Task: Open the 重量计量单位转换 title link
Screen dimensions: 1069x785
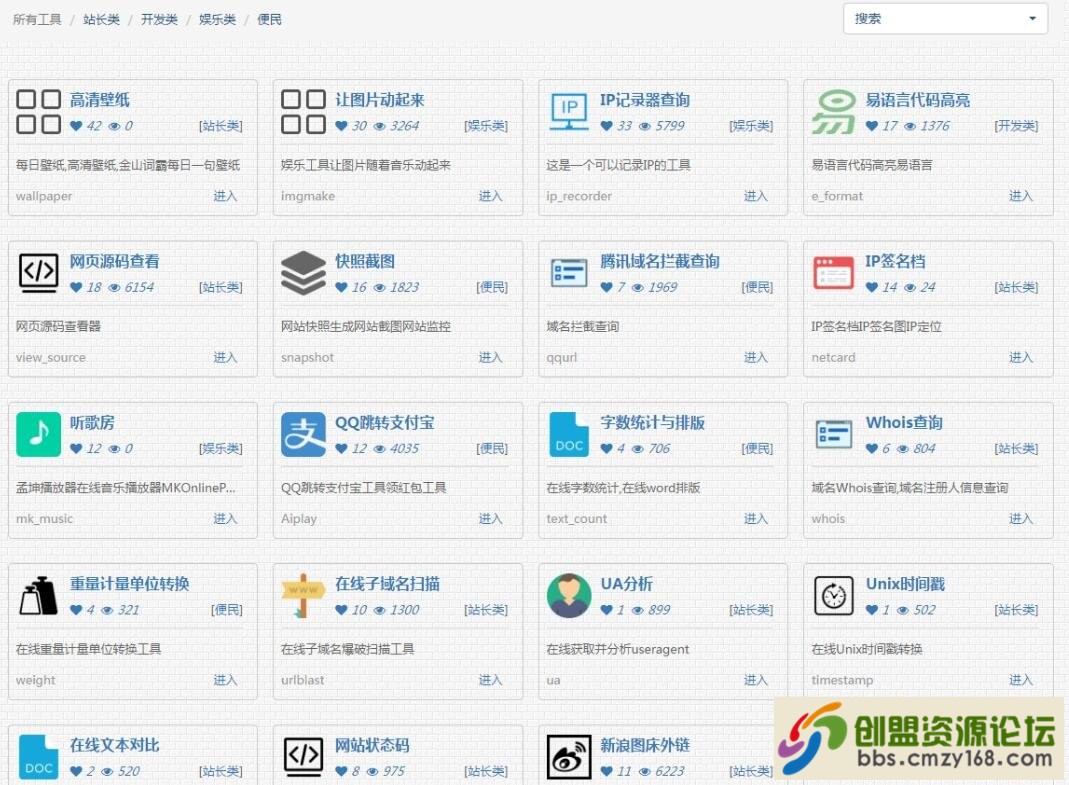Action: click(130, 584)
